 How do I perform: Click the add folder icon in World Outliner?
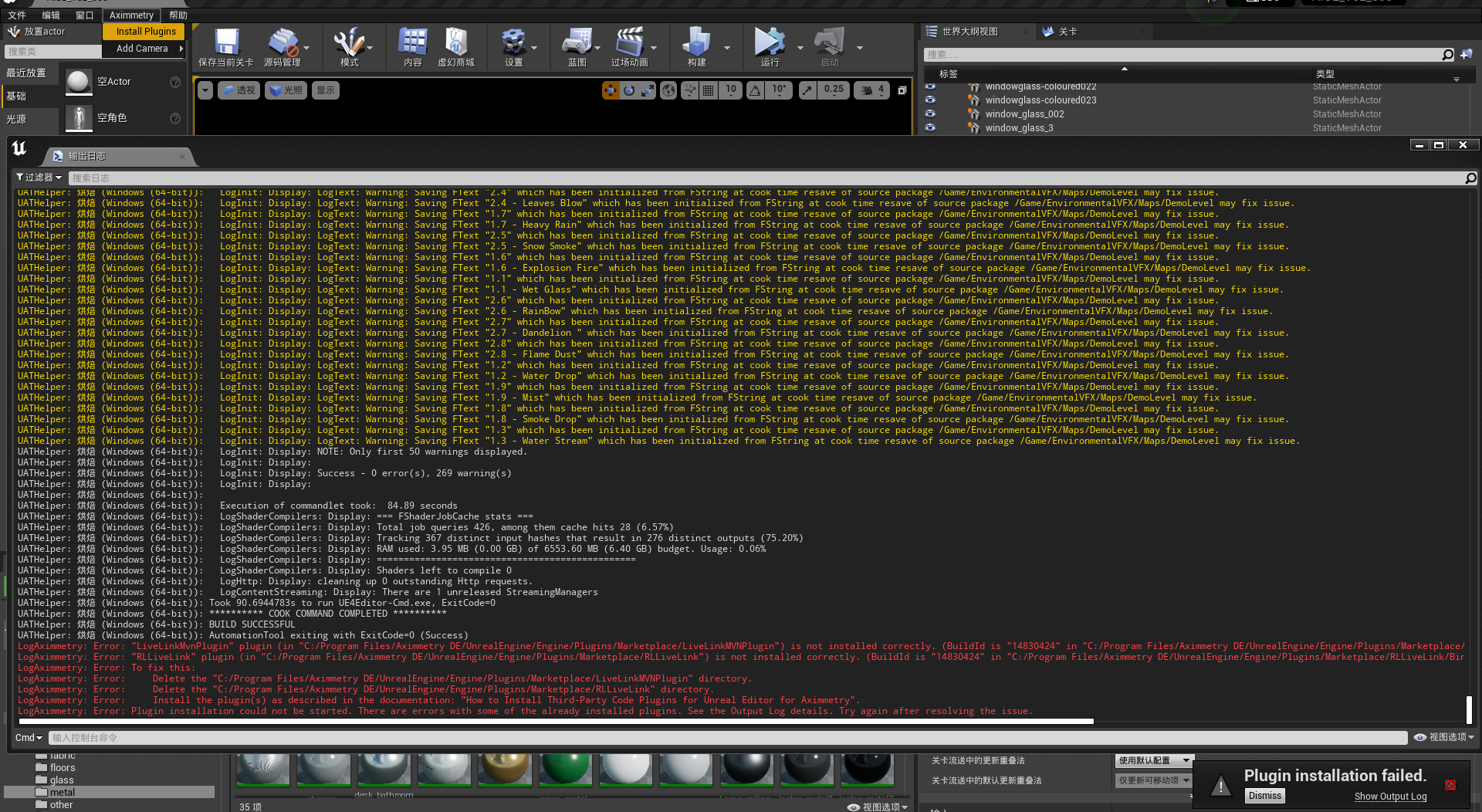click(1467, 54)
